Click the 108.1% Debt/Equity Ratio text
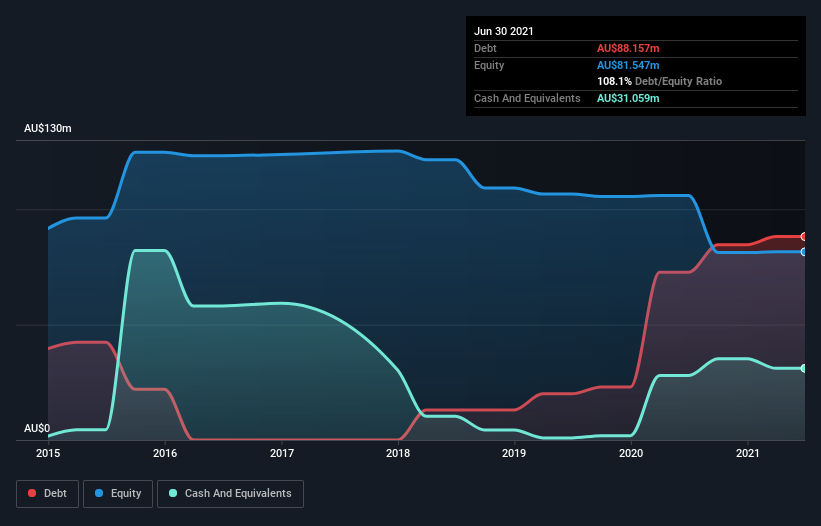821x526 pixels. point(659,81)
